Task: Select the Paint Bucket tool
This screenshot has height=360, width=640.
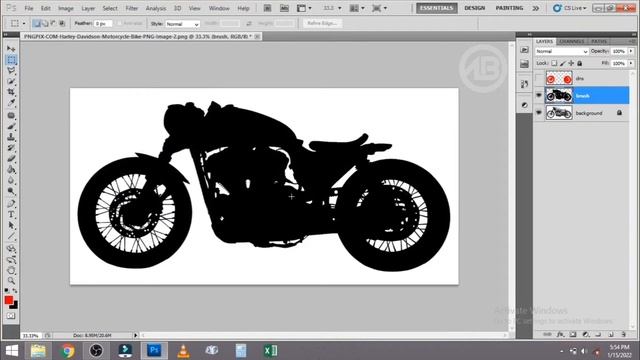Action: click(x=11, y=169)
